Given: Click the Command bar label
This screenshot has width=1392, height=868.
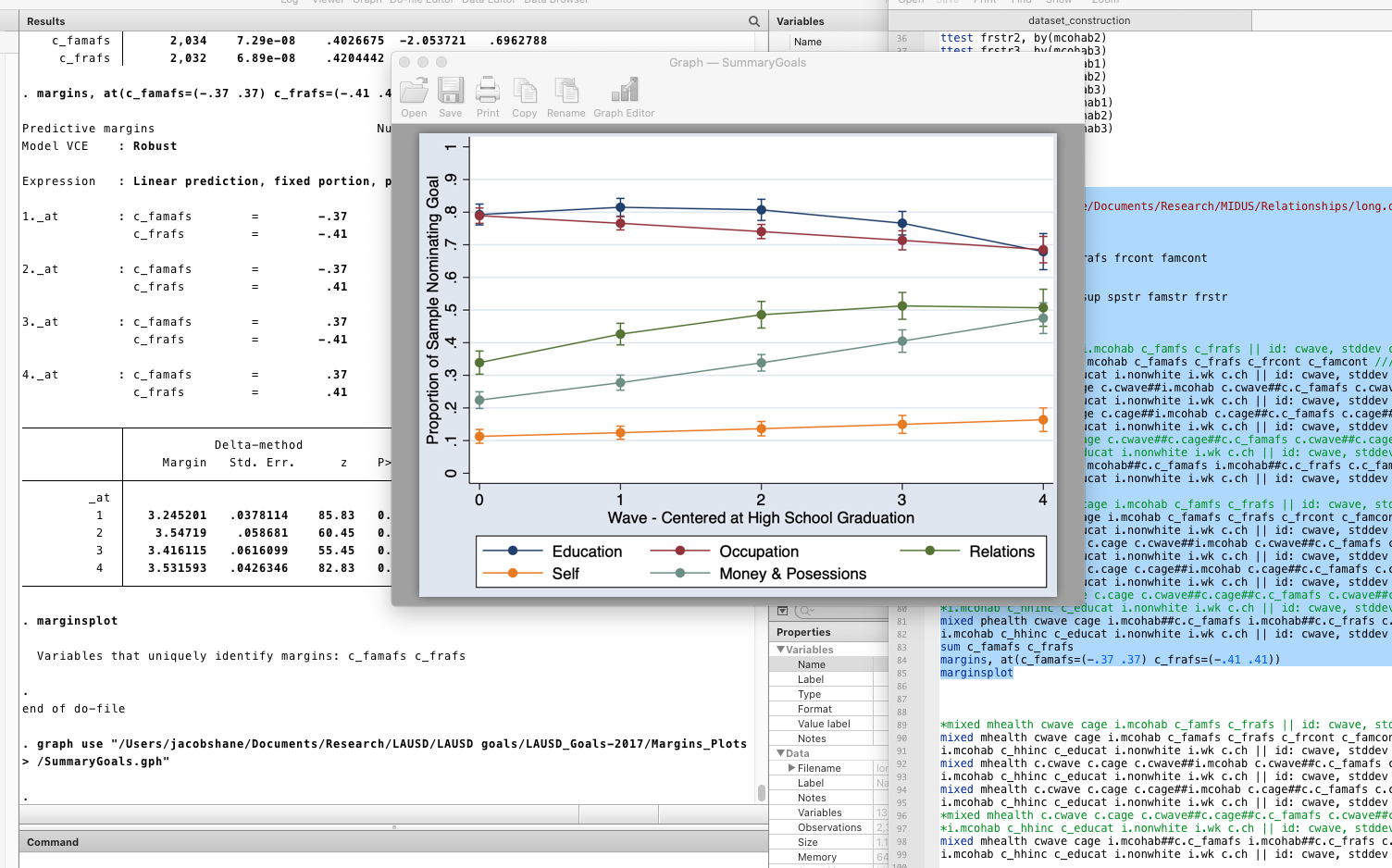Looking at the screenshot, I should tap(53, 842).
